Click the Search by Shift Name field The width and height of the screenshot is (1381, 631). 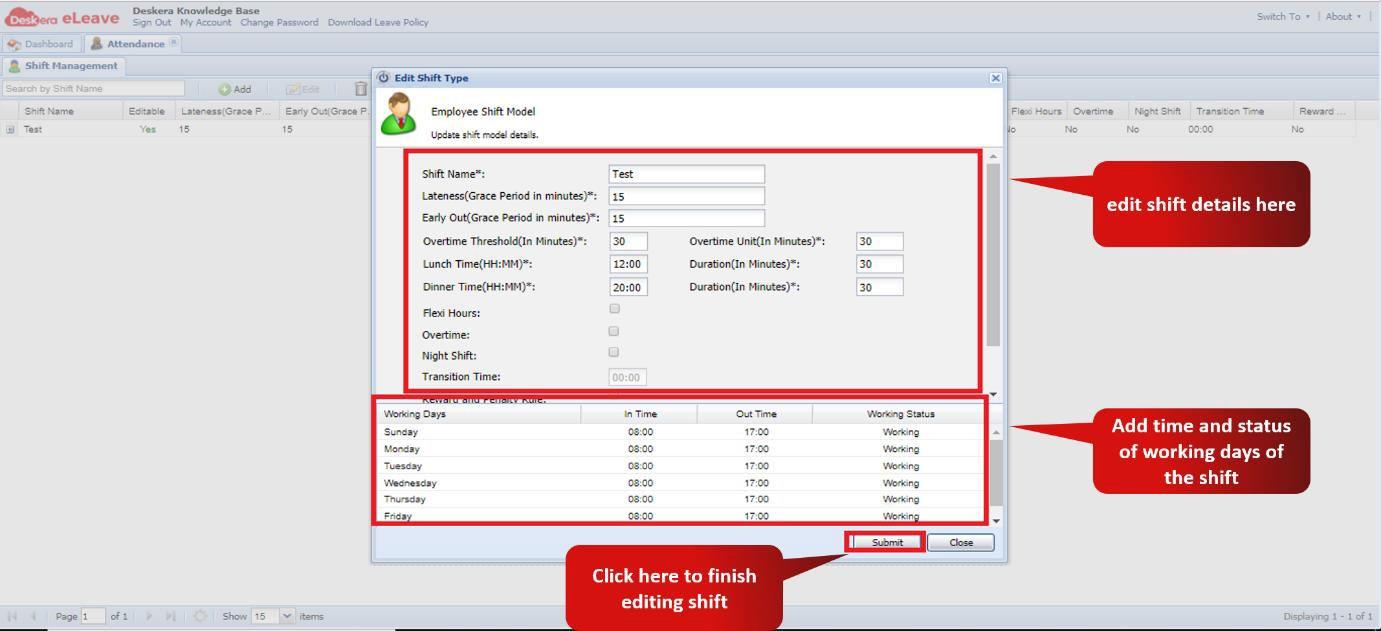pyautogui.click(x=95, y=88)
